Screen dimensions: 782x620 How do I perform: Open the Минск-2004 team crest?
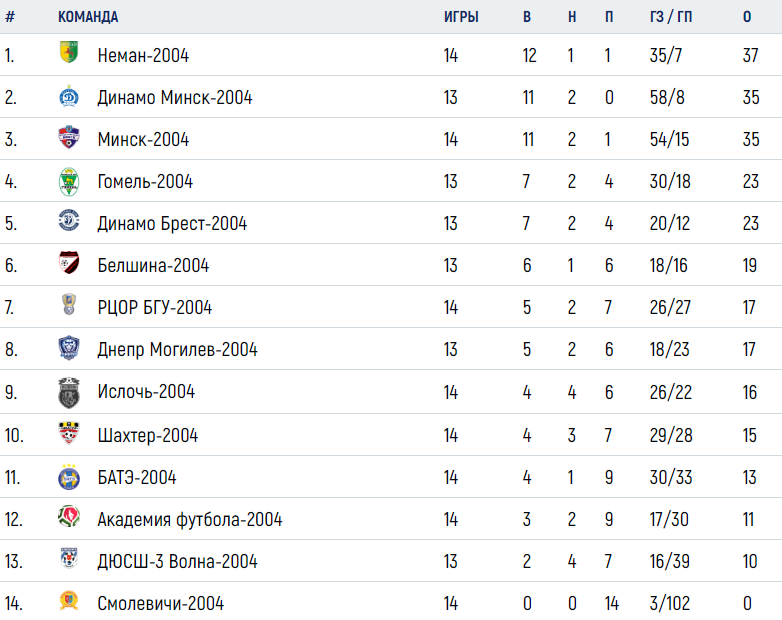coord(69,137)
